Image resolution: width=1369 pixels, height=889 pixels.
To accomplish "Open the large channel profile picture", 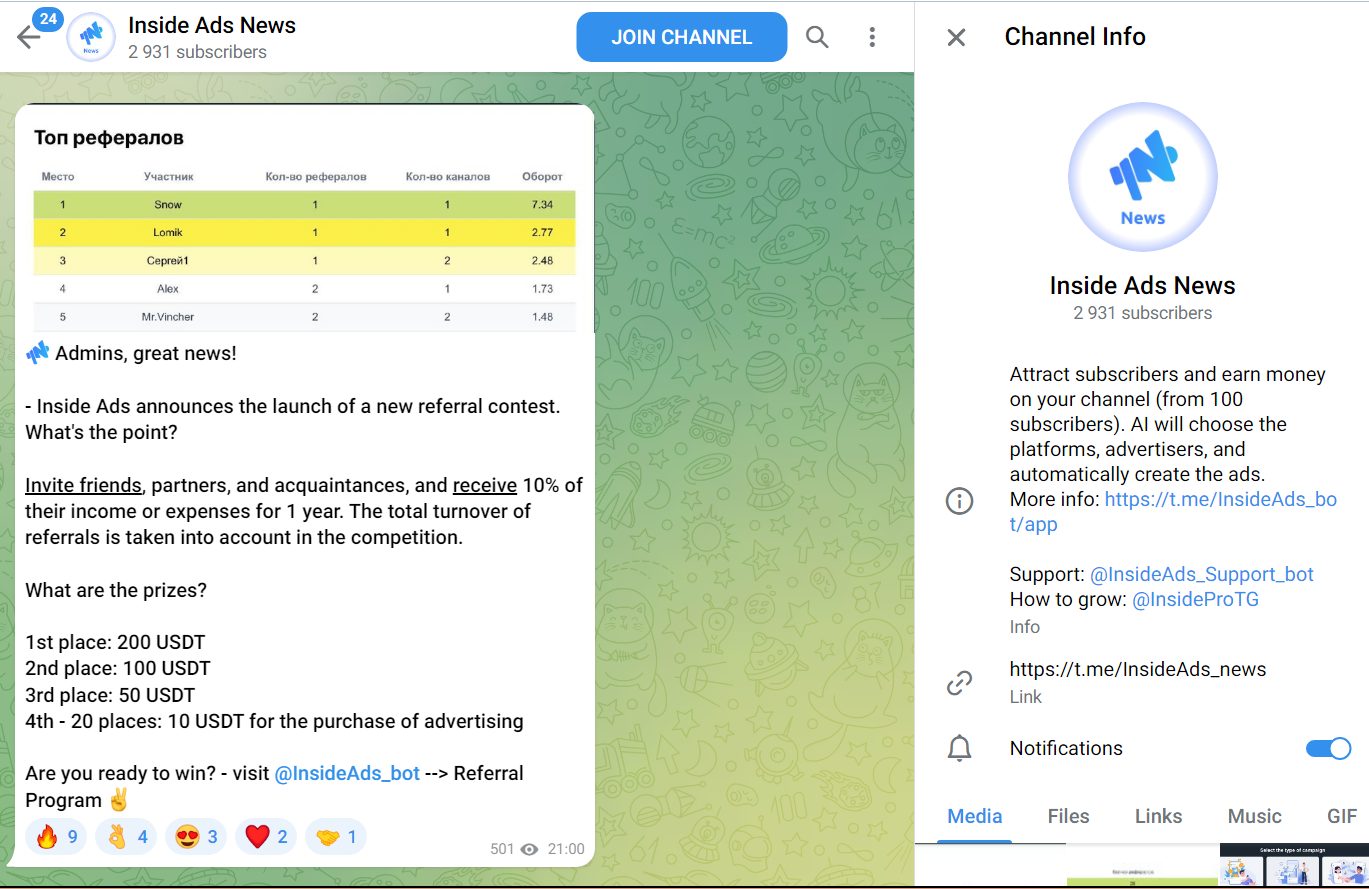I will (x=1142, y=176).
